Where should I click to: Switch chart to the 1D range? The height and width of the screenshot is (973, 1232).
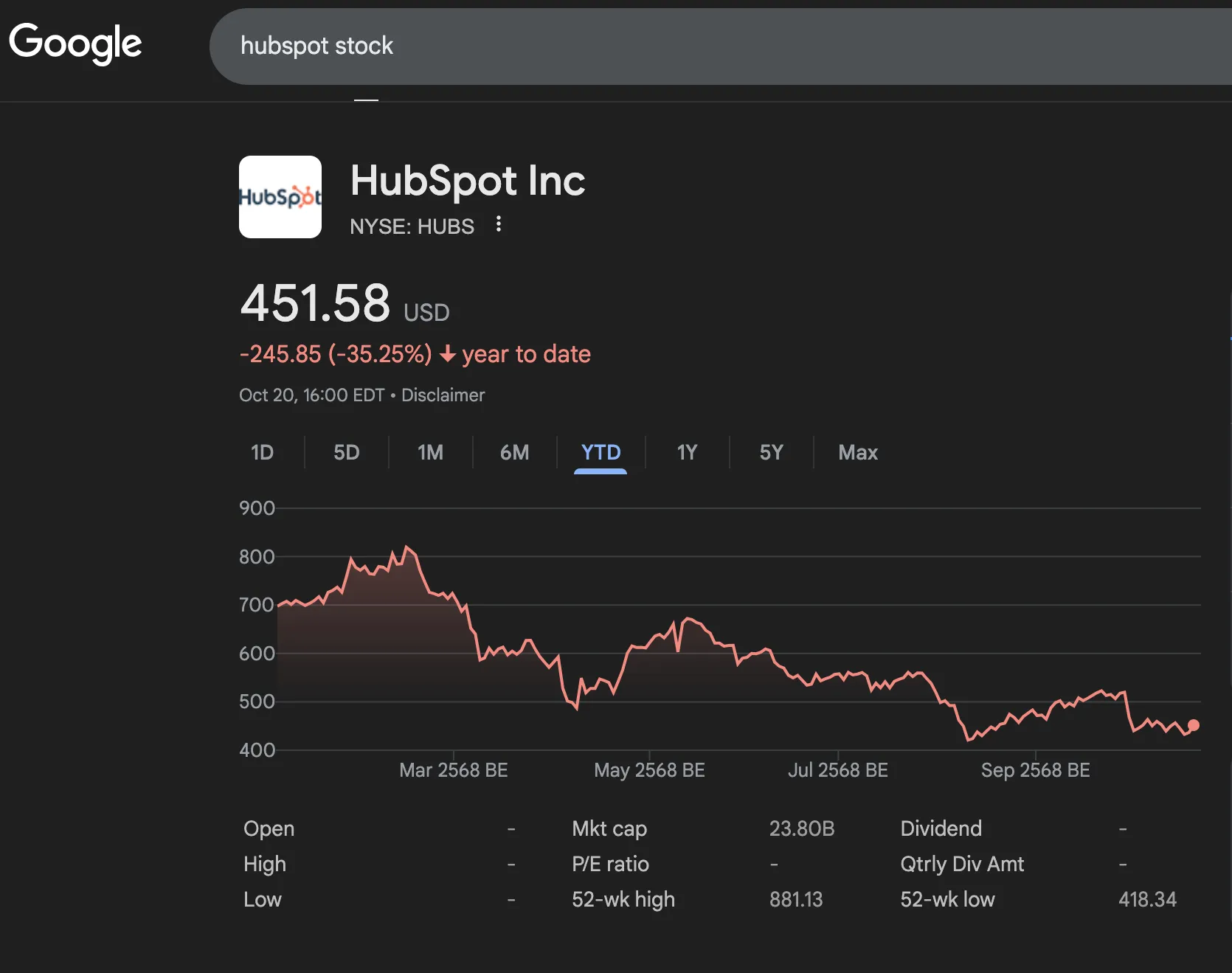coord(262,452)
